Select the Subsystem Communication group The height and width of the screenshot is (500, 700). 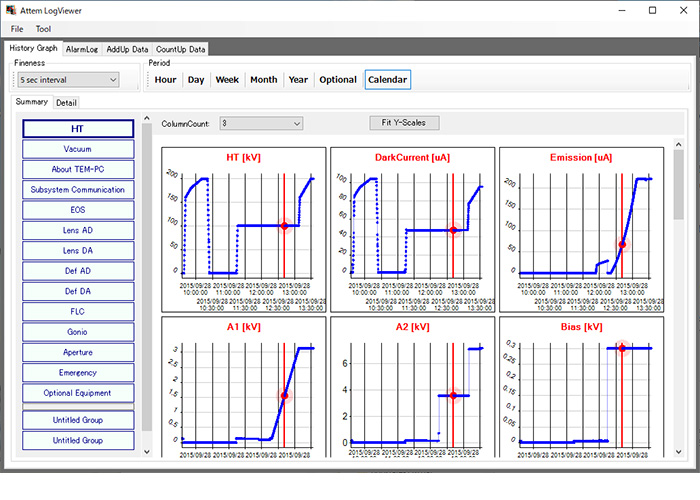(x=78, y=190)
